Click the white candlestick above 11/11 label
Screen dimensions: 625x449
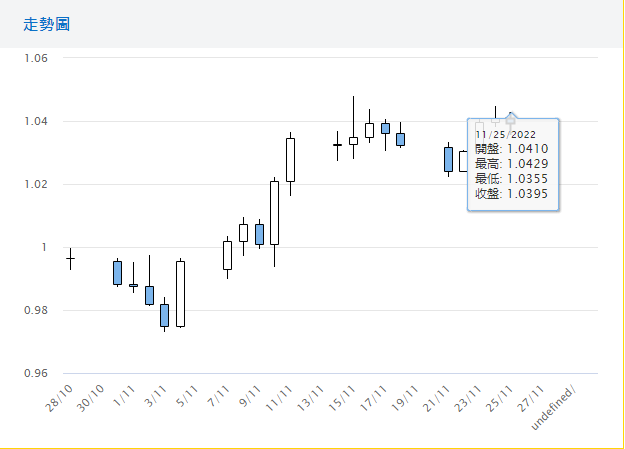[290, 160]
